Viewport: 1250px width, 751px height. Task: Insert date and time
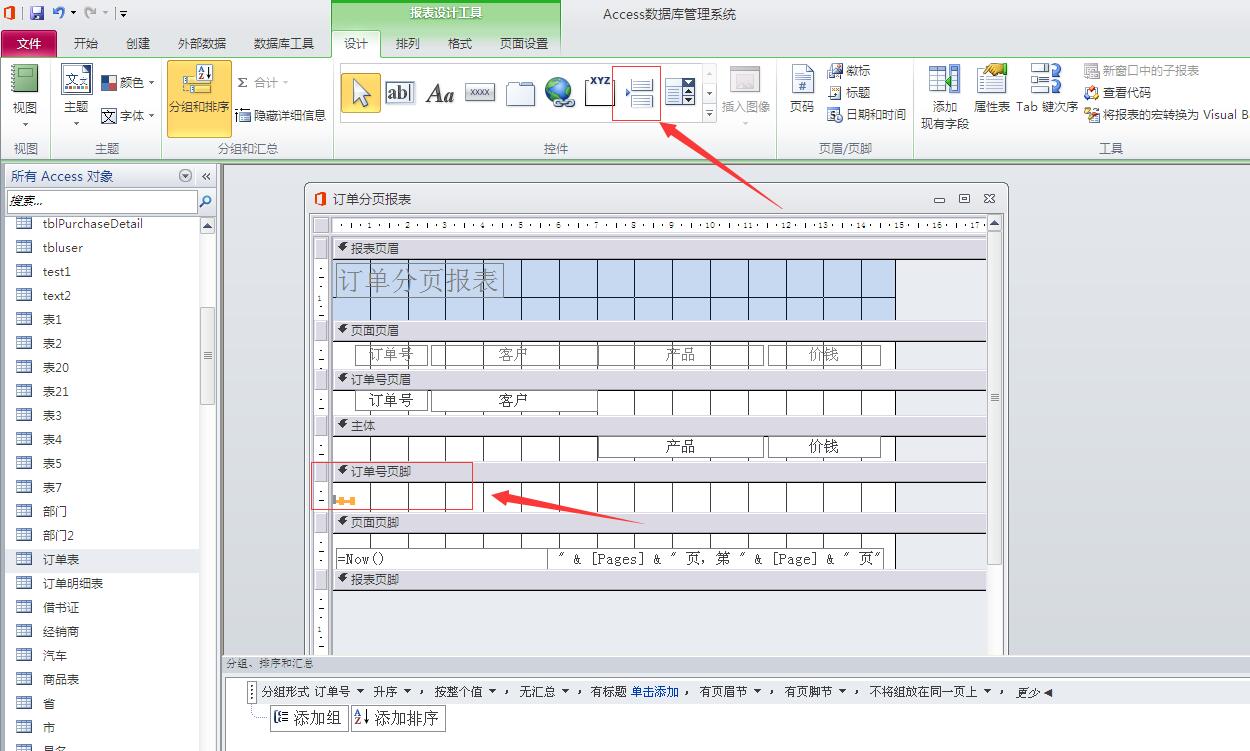(x=867, y=114)
